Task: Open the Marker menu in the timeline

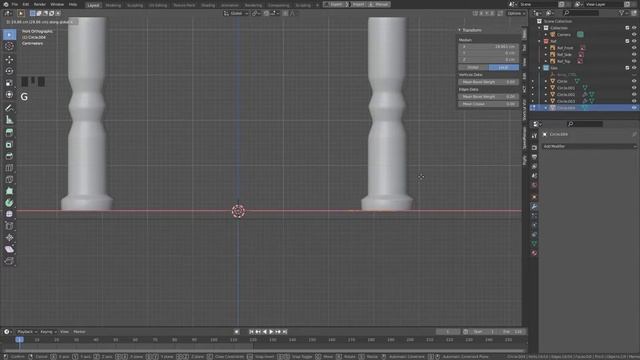Action: point(80,332)
